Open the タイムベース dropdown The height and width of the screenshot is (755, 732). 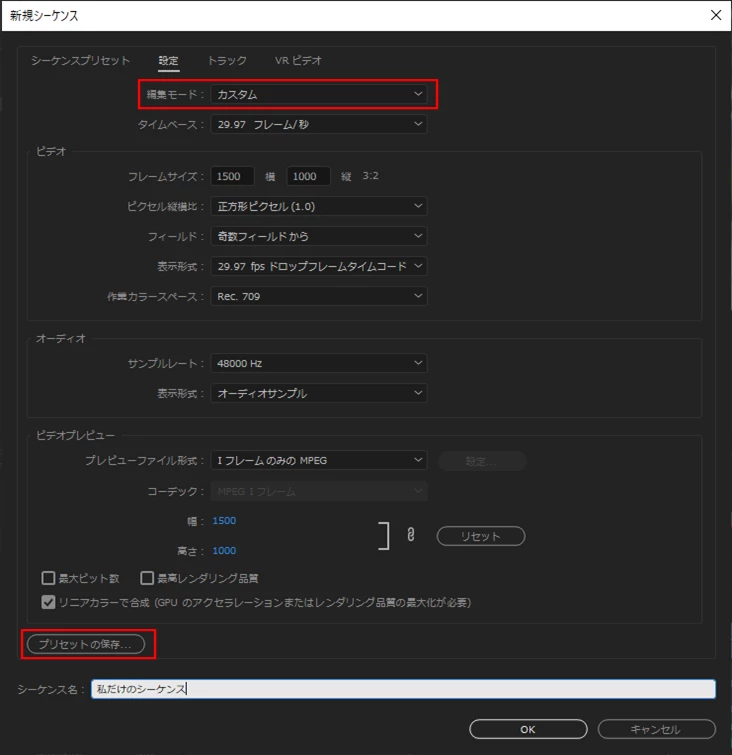tap(319, 124)
